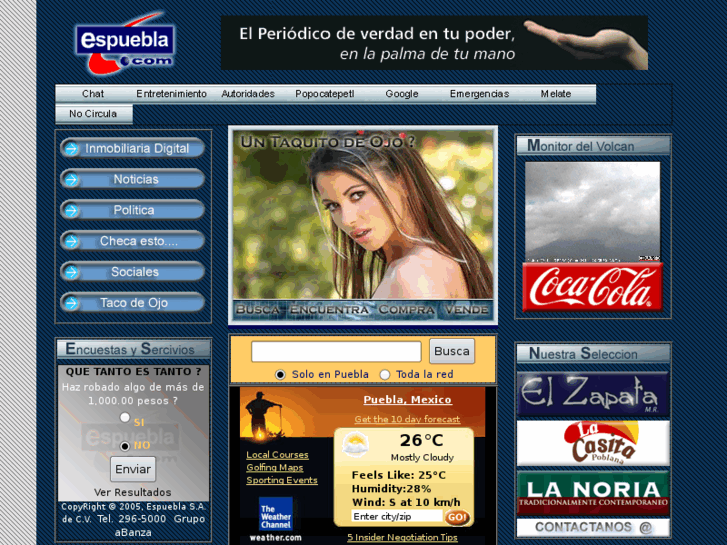The height and width of the screenshot is (545, 727).
Task: Click BUSCA on the image banner
Action: click(x=258, y=309)
